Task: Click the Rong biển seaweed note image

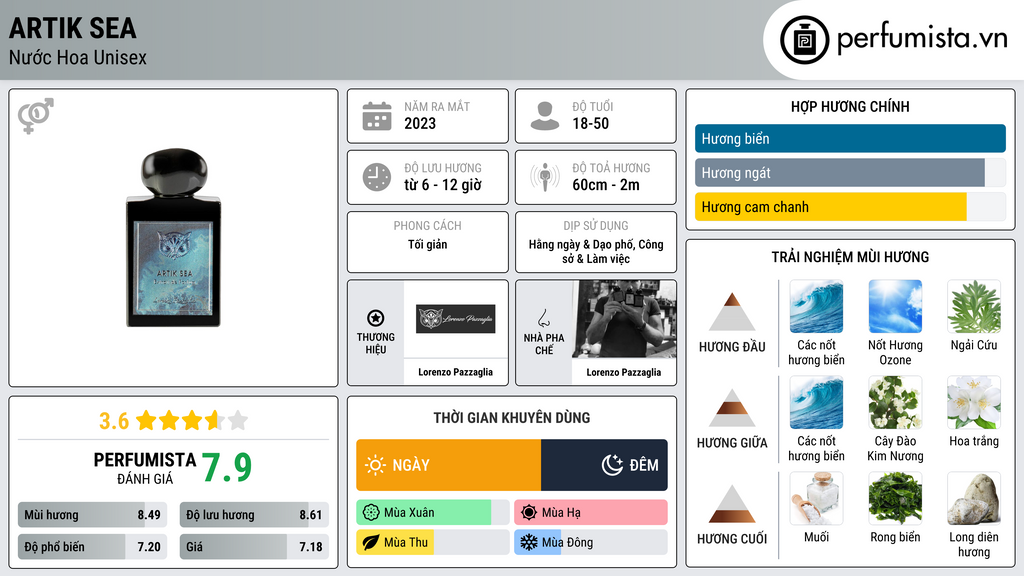Action: coord(895,499)
